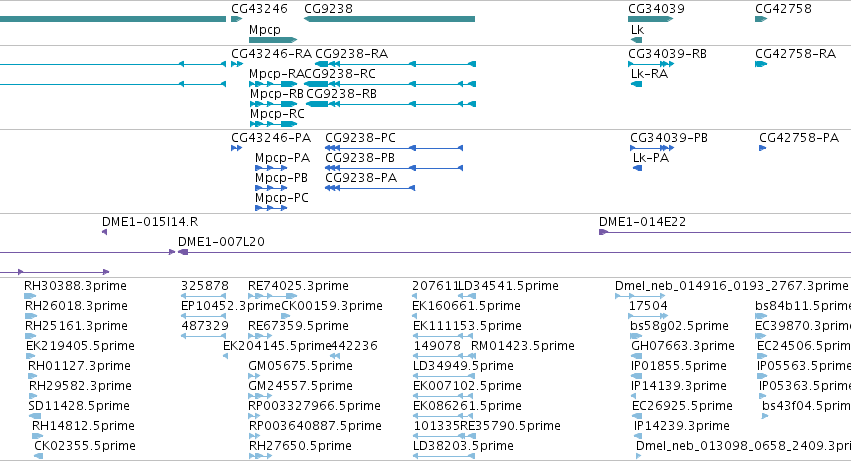Select EST RH25161.3prime

[76, 326]
